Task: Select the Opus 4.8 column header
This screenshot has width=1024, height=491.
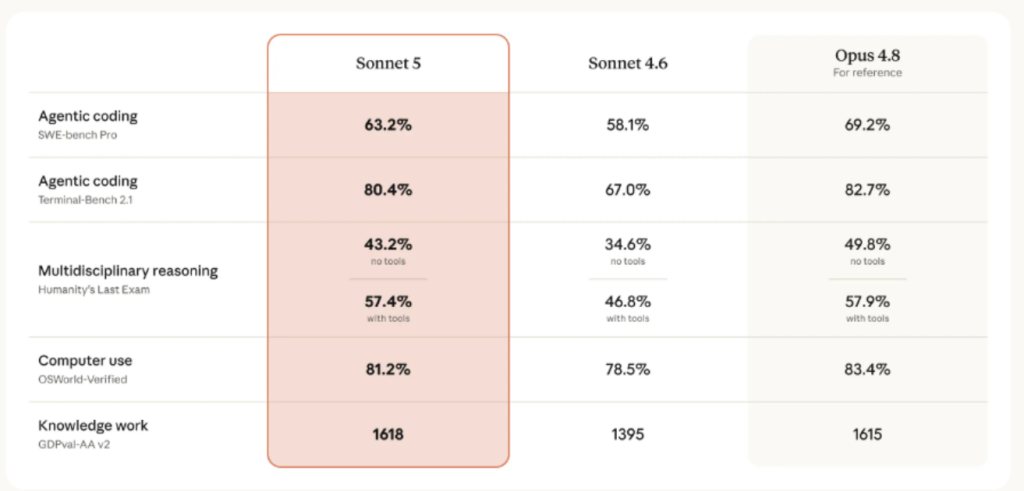Action: tap(867, 55)
